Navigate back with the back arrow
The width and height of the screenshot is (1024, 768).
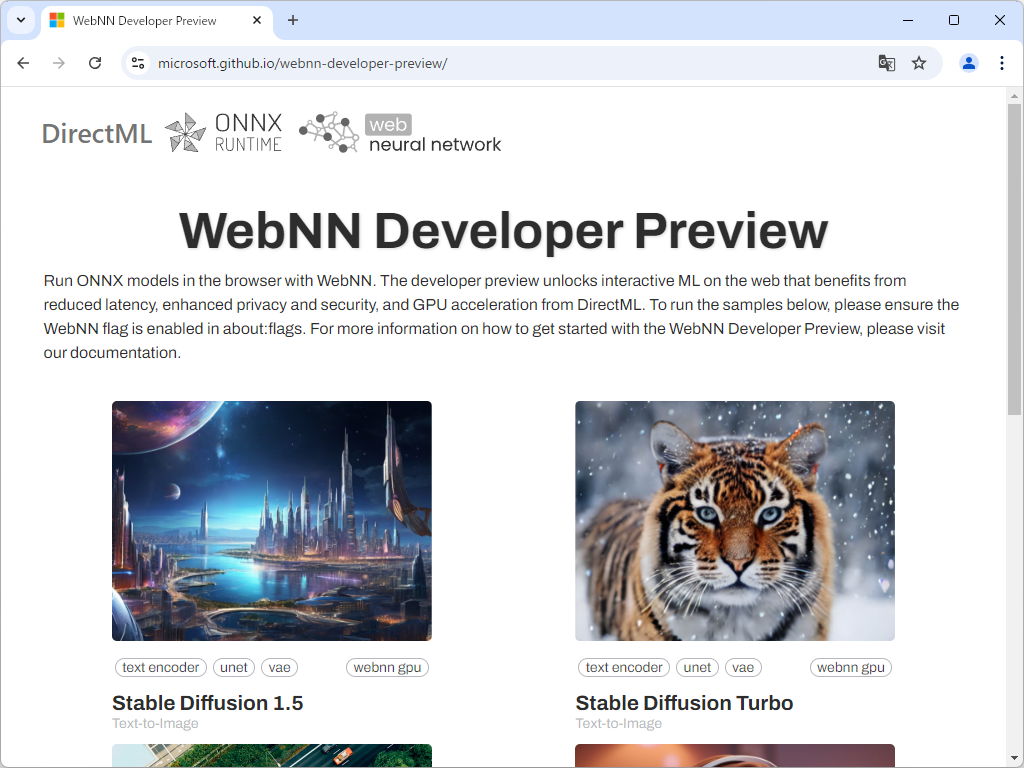[23, 62]
